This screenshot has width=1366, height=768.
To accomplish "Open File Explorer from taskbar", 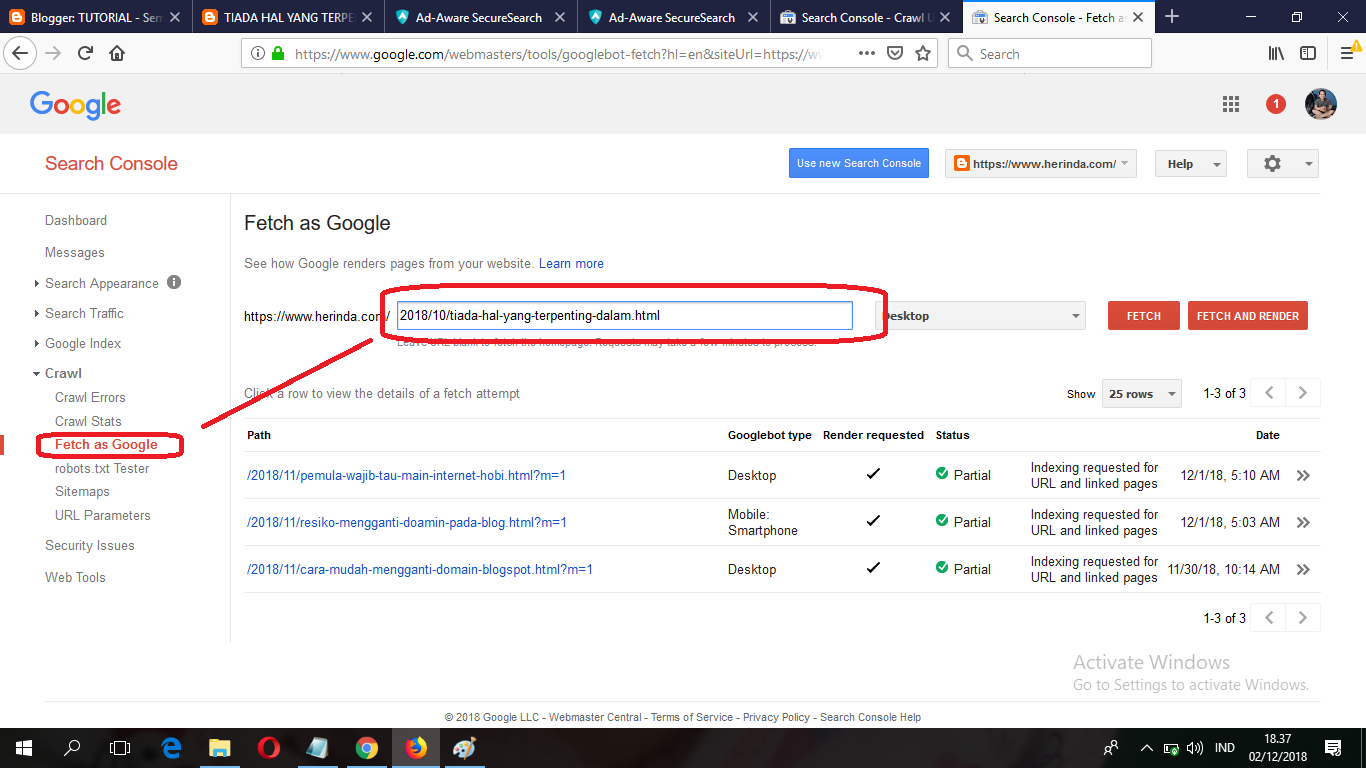I will coord(219,748).
